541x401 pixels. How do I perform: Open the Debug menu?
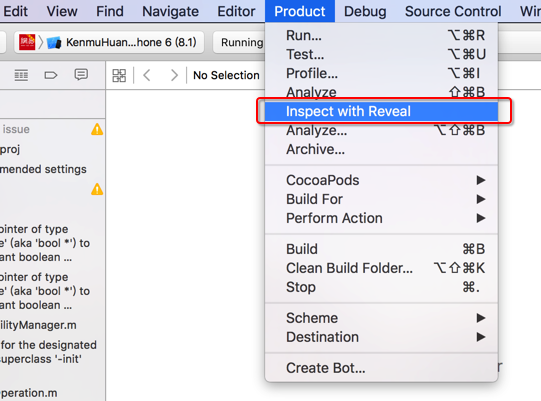point(365,11)
